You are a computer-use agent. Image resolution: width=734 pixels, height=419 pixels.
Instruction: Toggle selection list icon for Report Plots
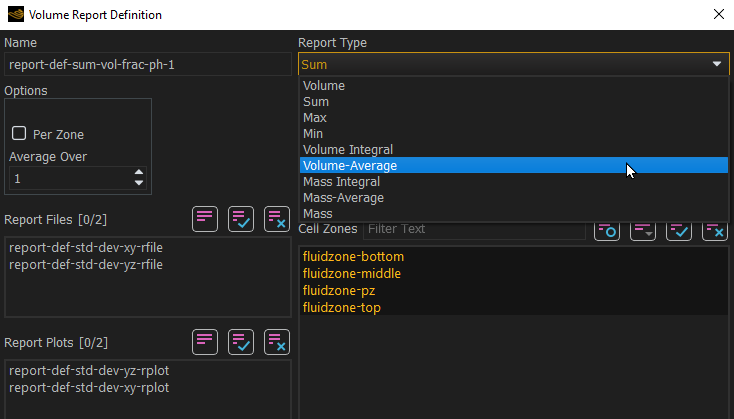click(205, 342)
